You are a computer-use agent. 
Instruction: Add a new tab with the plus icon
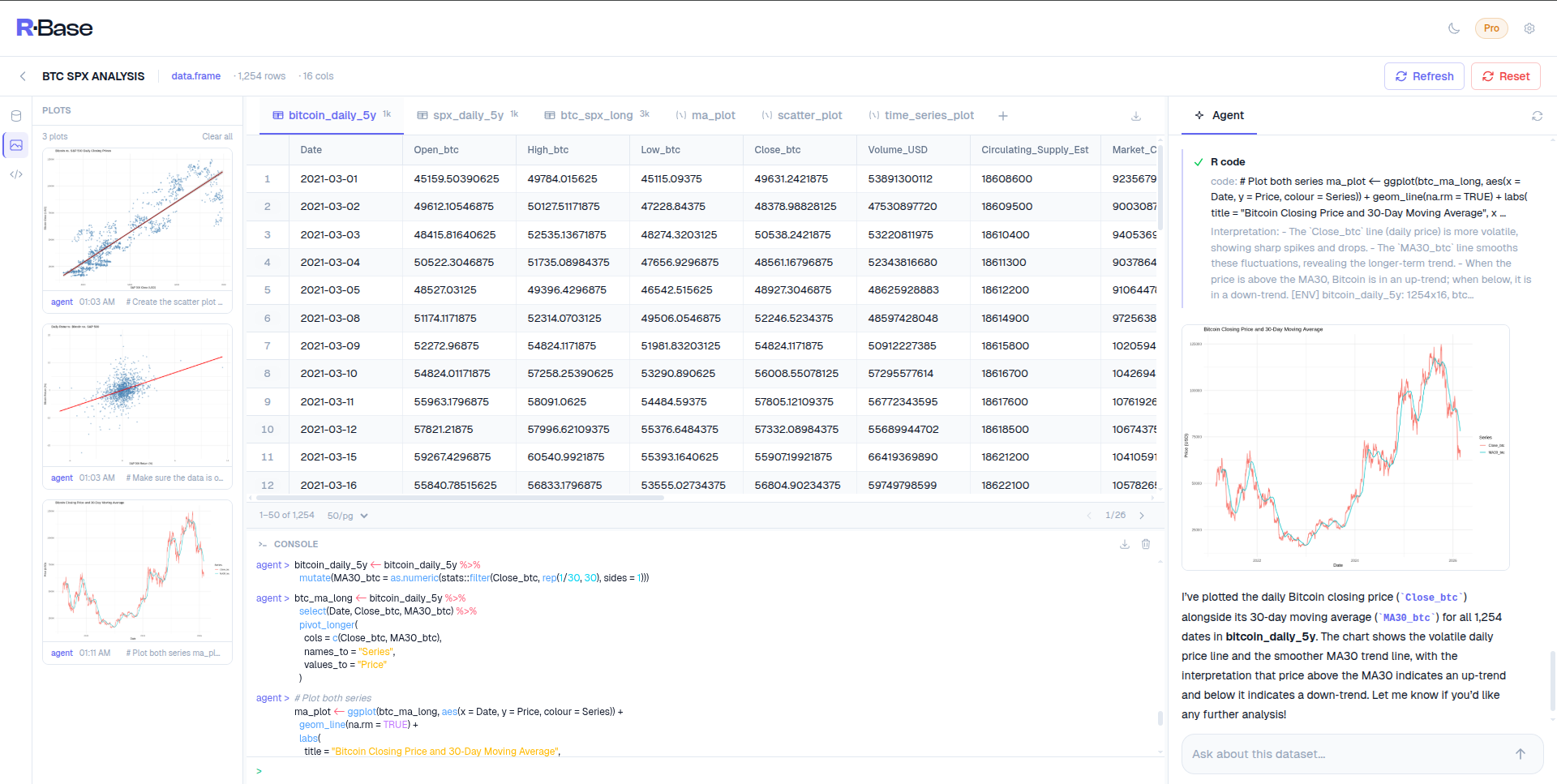[1003, 116]
